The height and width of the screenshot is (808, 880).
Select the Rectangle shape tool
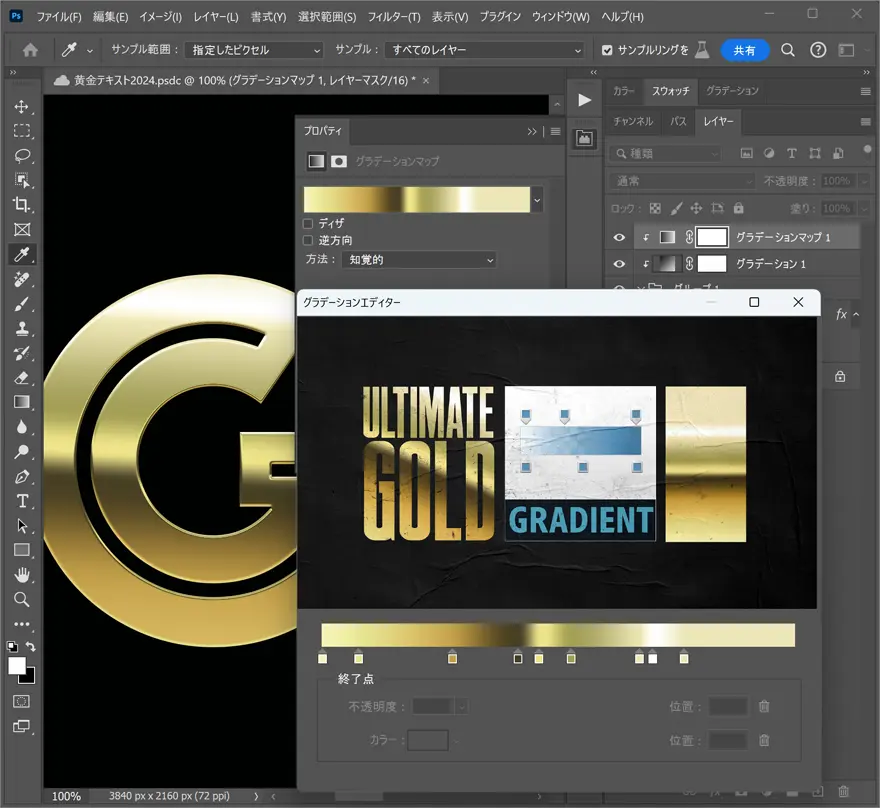22,550
